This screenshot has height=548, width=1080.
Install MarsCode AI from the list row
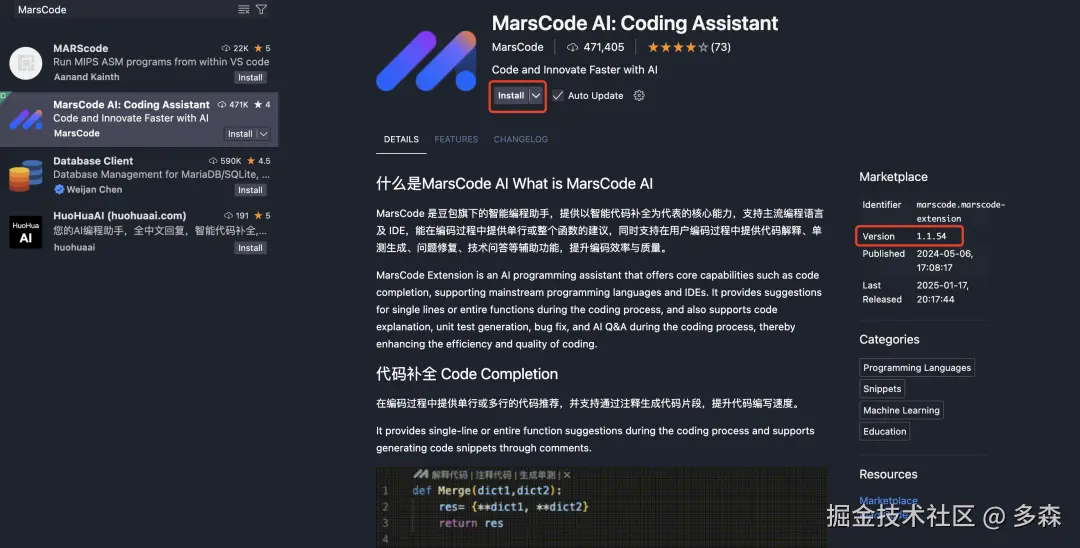click(240, 134)
